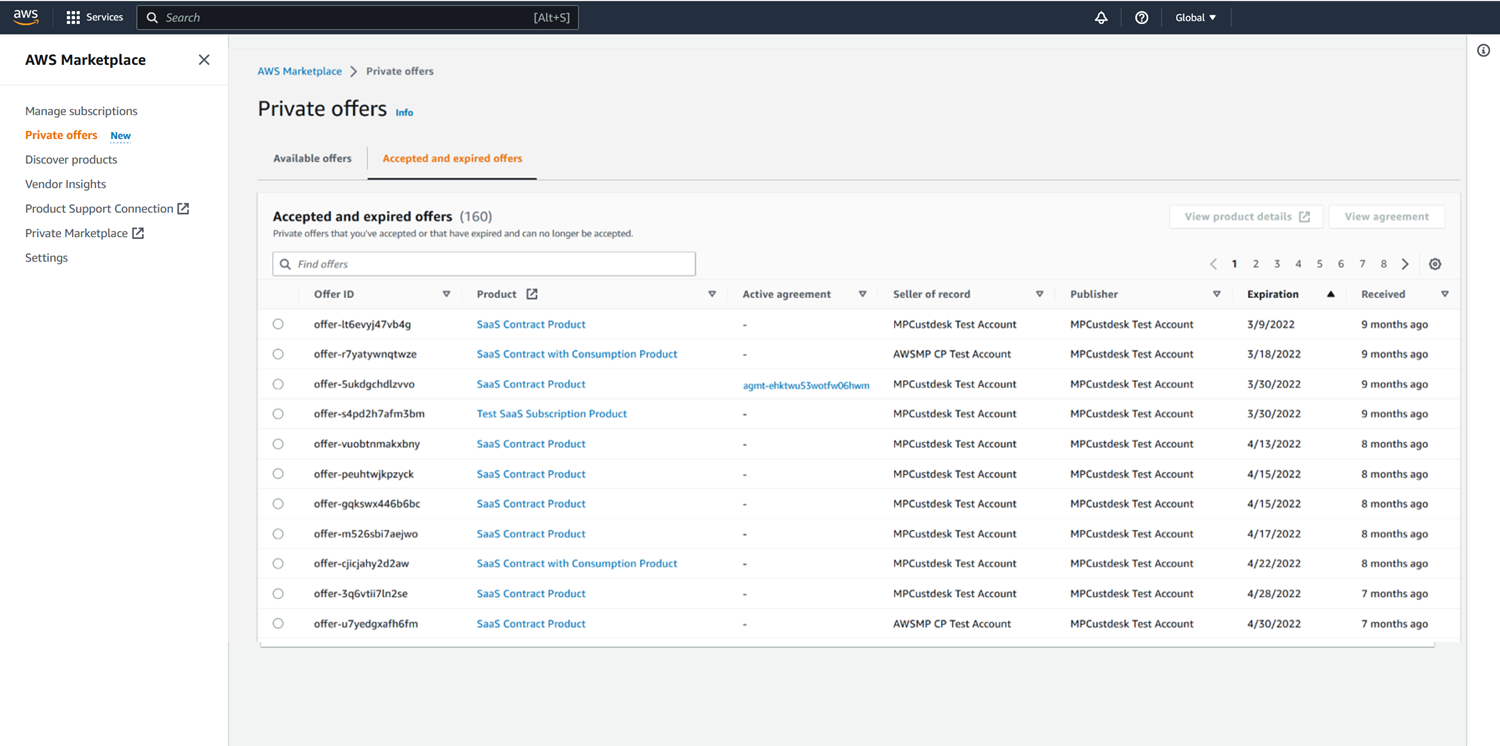Go to page 2 of offers
Screen dimensions: 1500x746
pyautogui.click(x=1256, y=264)
